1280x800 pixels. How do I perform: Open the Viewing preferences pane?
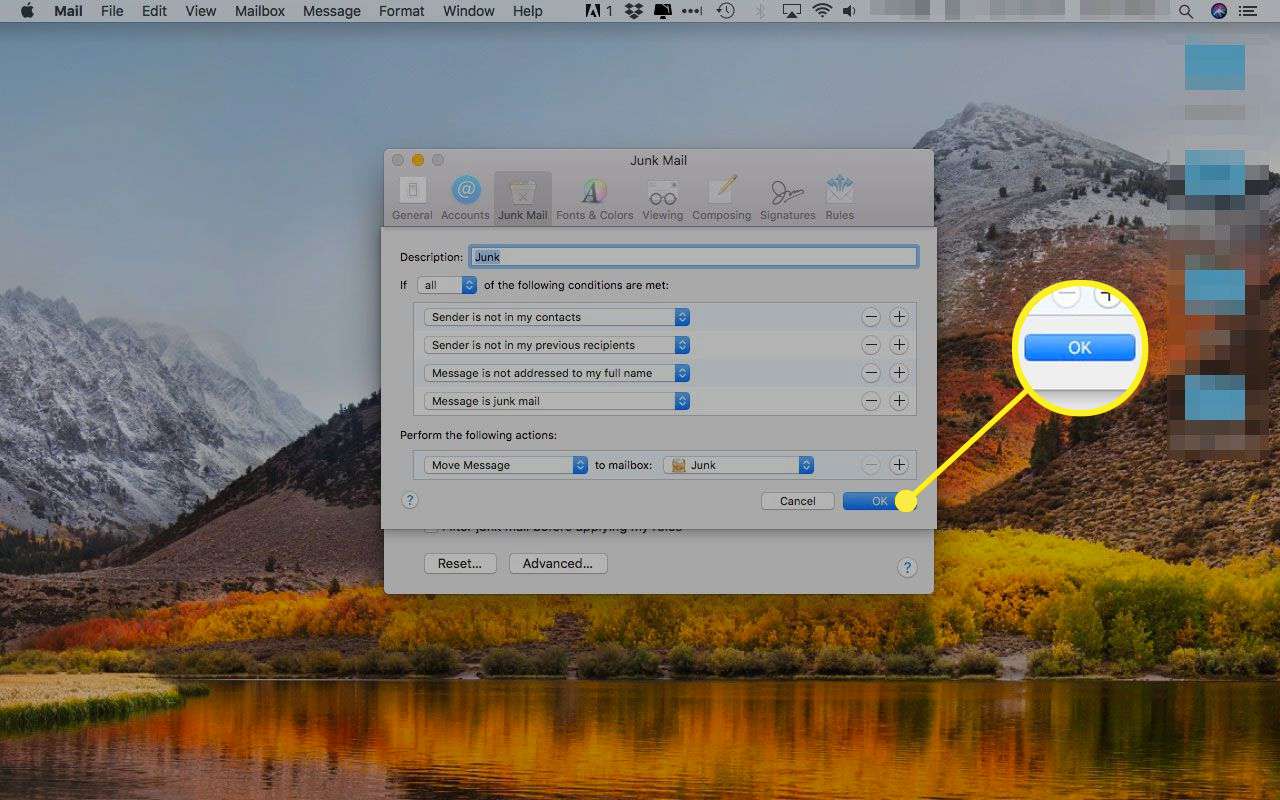click(662, 198)
